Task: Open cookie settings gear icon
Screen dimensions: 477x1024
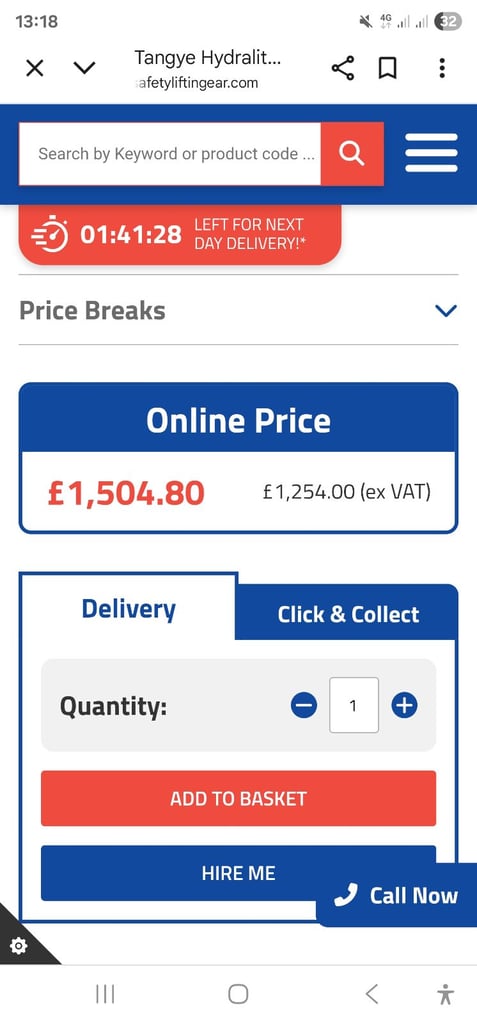Action: [x=18, y=946]
